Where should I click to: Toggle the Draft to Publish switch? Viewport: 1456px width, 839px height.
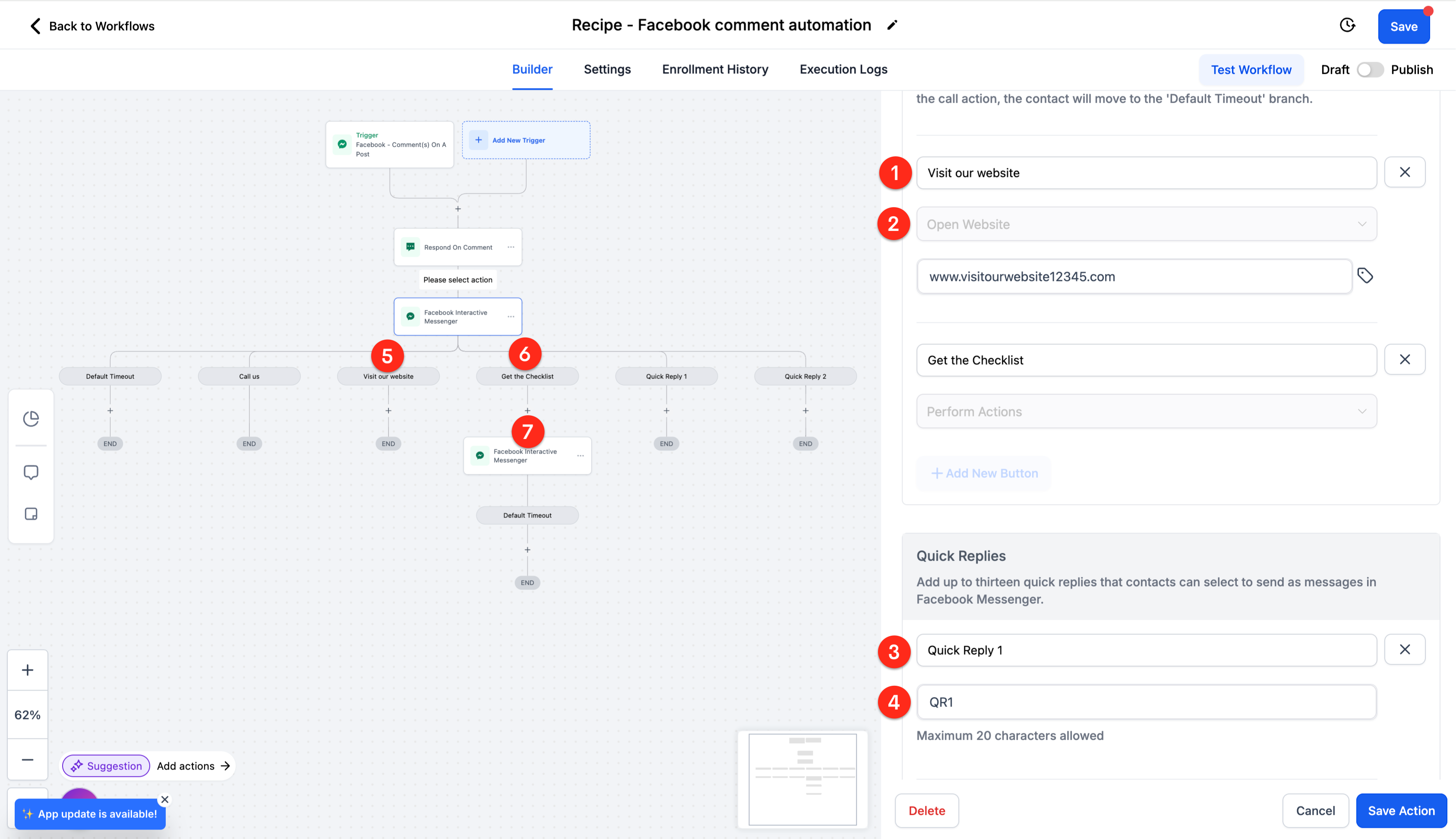pos(1370,70)
